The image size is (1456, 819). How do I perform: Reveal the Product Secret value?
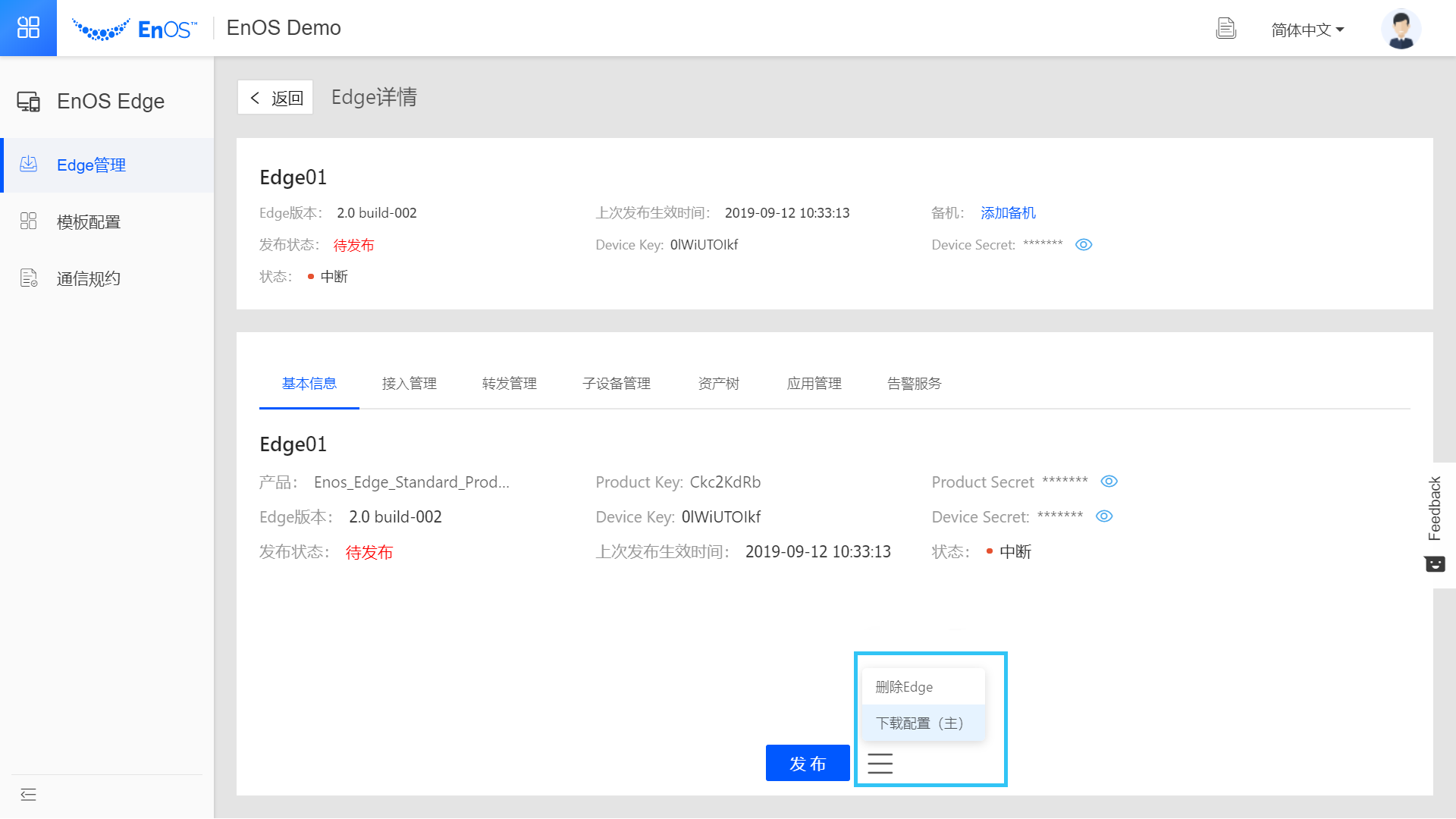(x=1109, y=482)
